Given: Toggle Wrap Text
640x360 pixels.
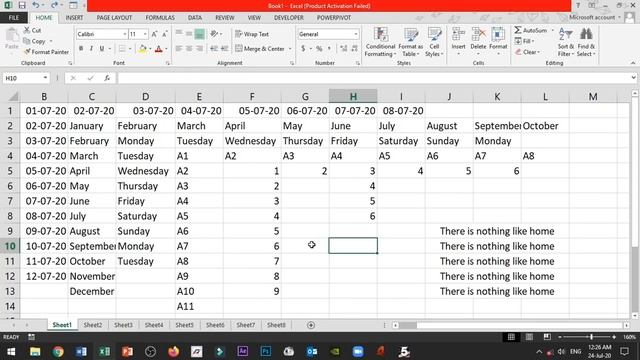Looking at the screenshot, I should pos(252,34).
